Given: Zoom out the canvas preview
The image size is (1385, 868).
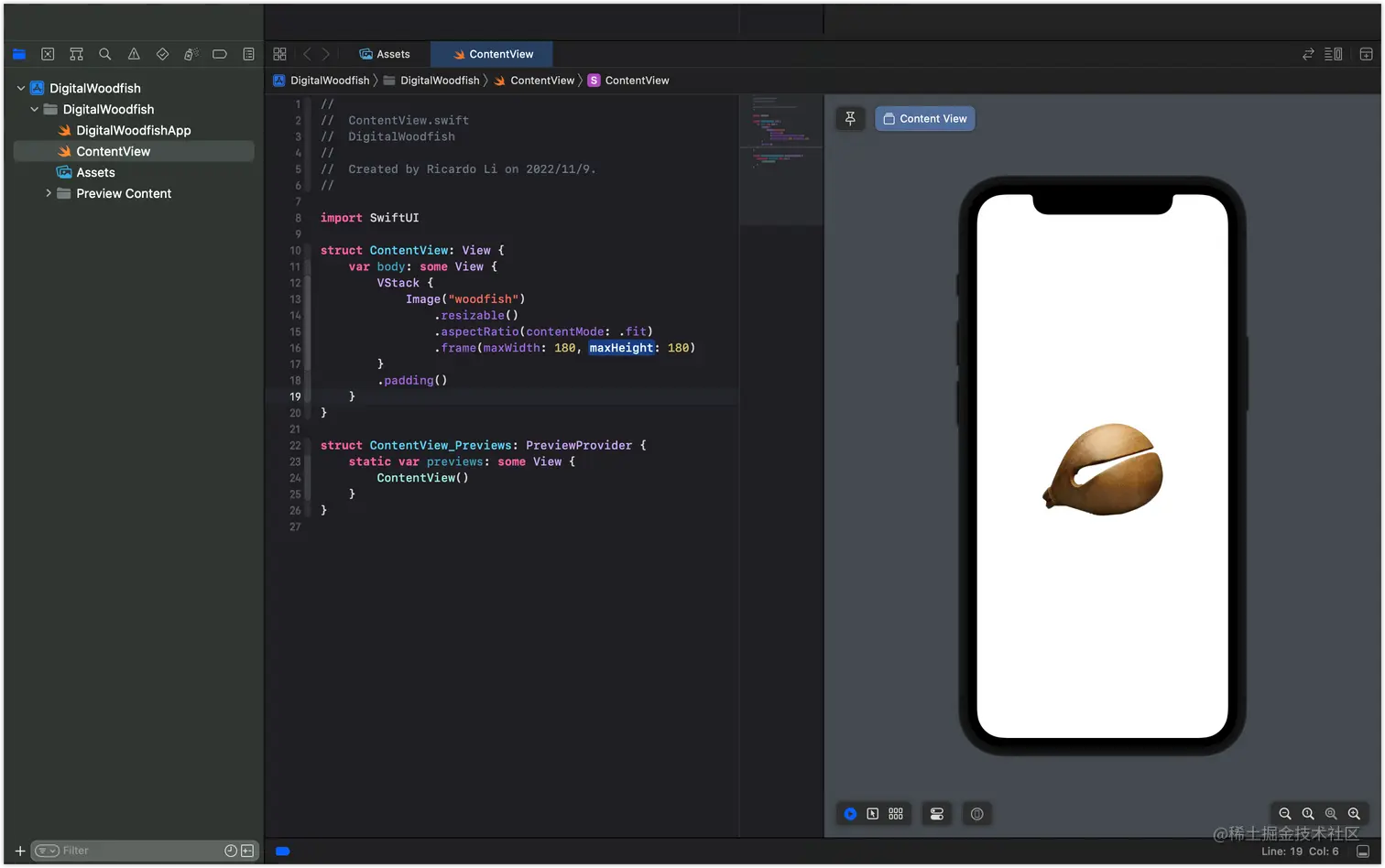Looking at the screenshot, I should 1285,814.
